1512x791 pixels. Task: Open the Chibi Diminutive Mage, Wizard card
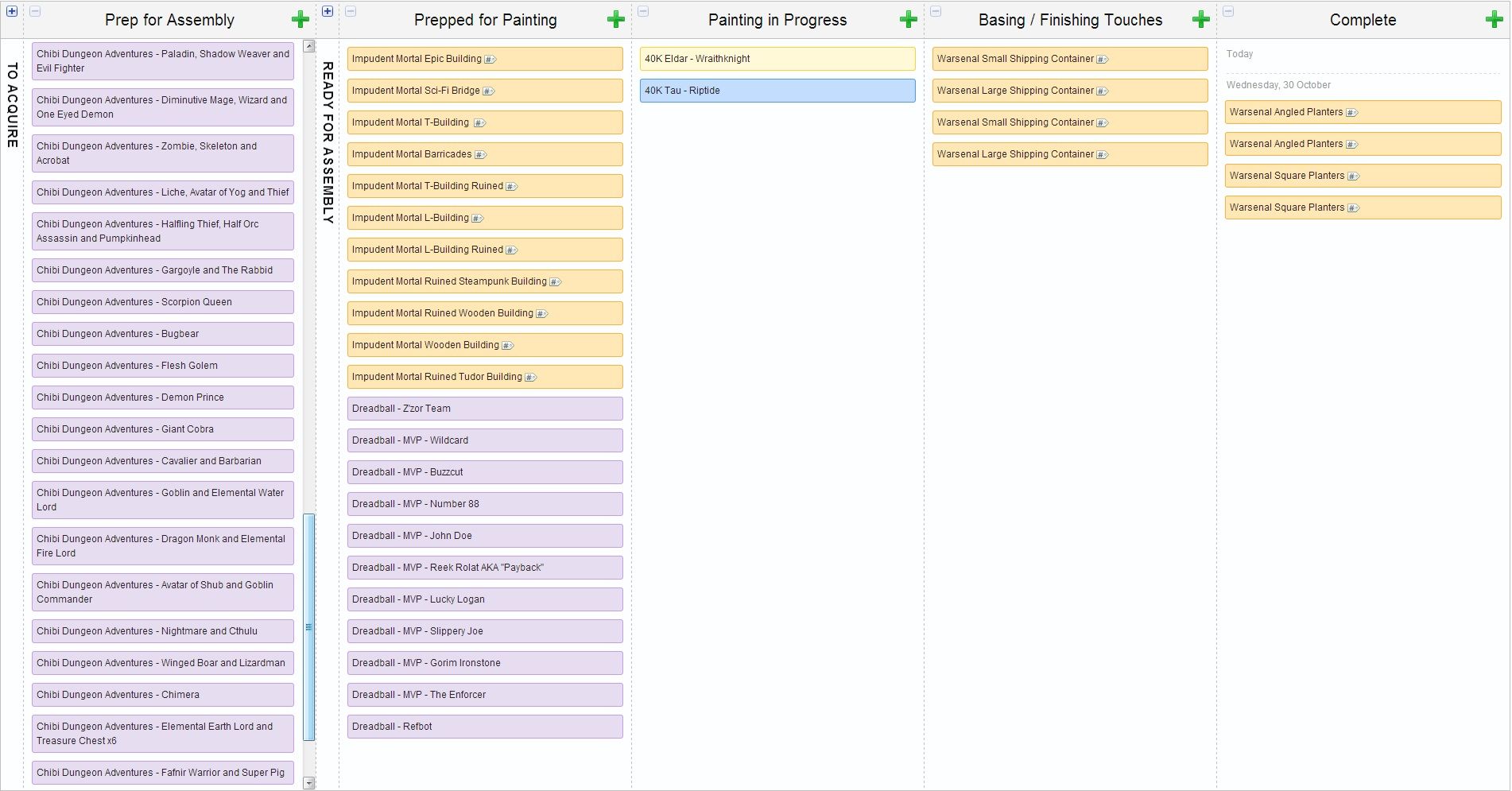point(163,107)
